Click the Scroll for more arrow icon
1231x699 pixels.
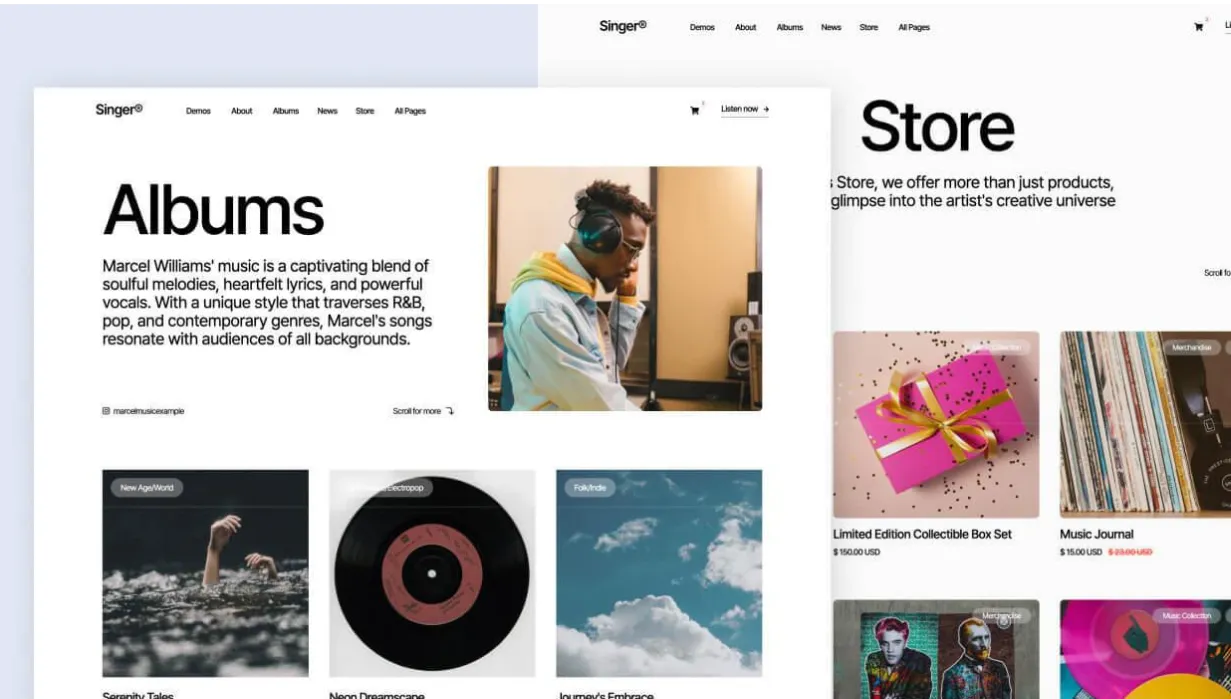[450, 411]
